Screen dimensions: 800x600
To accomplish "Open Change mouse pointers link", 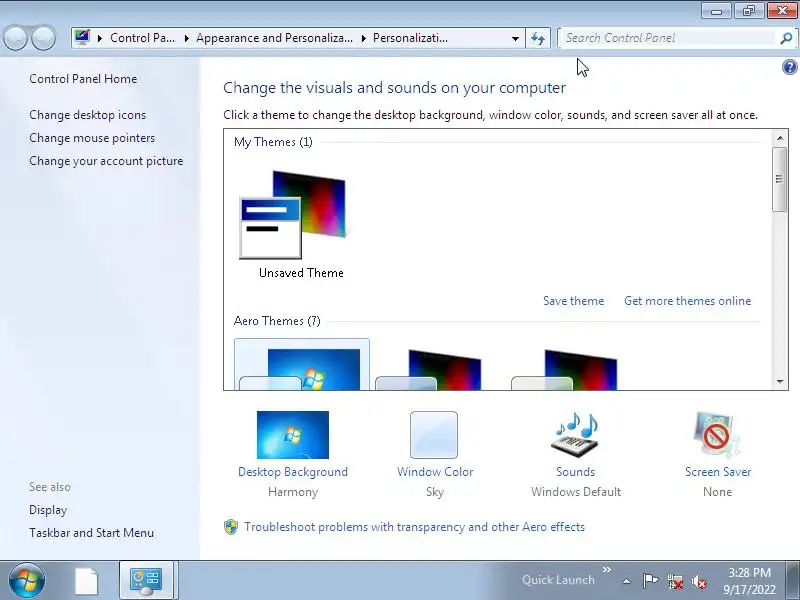I will (92, 138).
